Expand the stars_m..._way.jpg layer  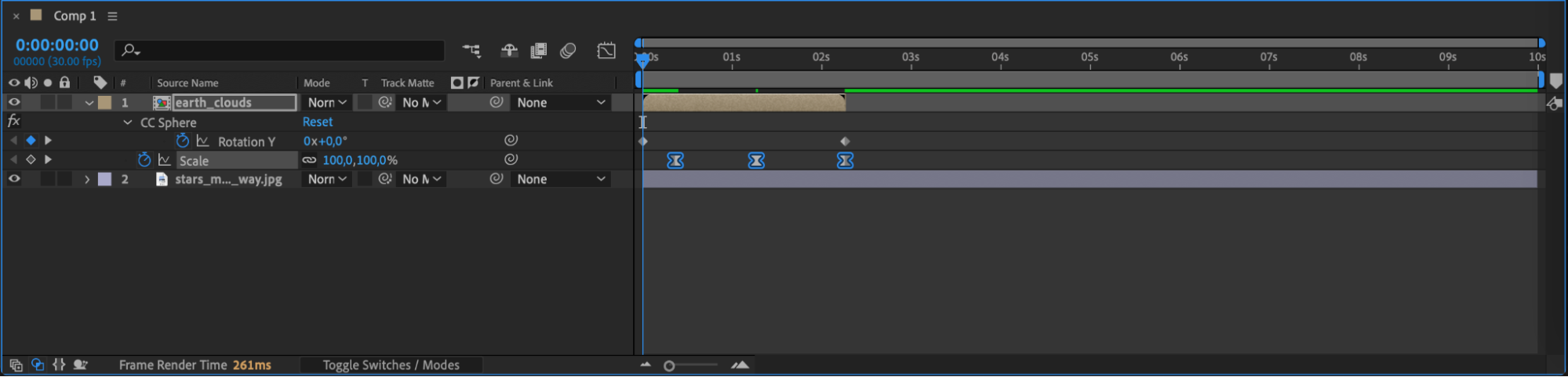click(87, 179)
